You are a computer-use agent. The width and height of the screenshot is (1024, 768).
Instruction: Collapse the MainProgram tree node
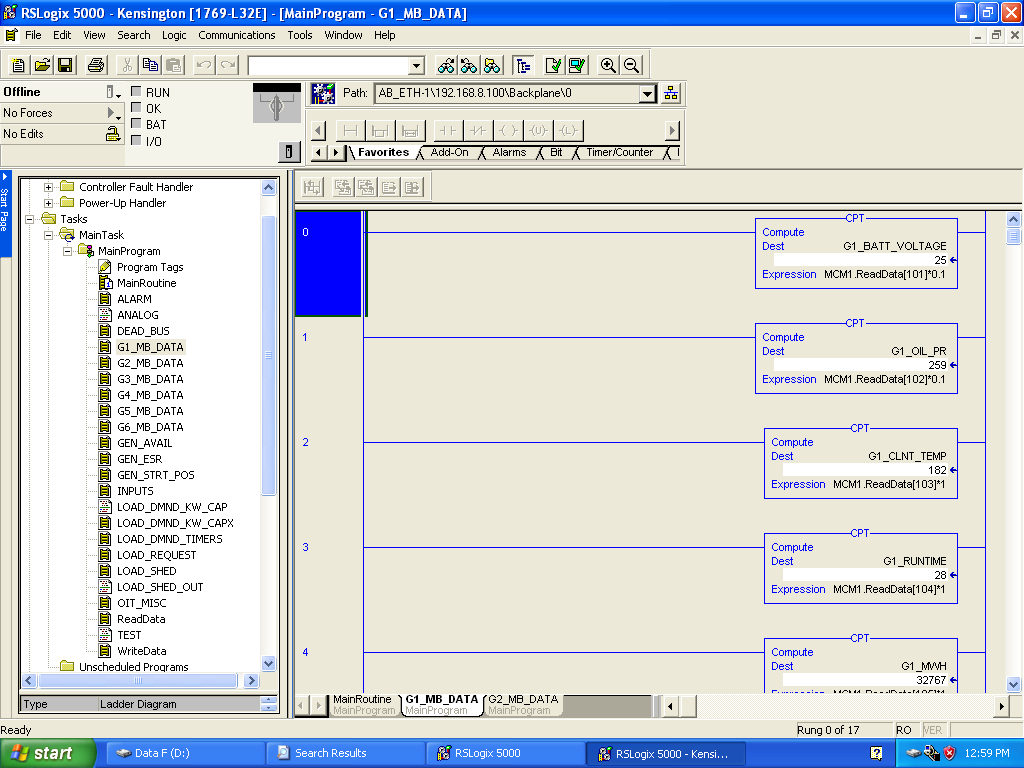(67, 251)
